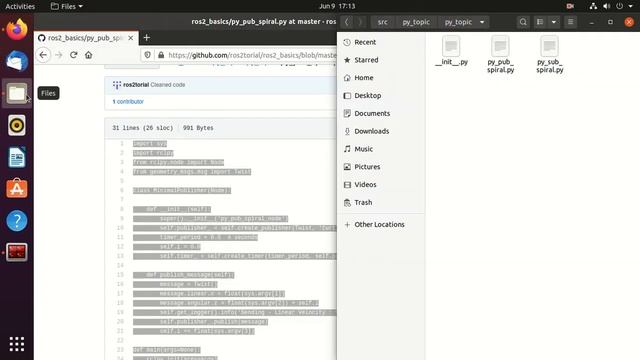Image resolution: width=640 pixels, height=360 pixels.
Task: Go to Home in the Files sidebar
Action: [x=381, y=78]
